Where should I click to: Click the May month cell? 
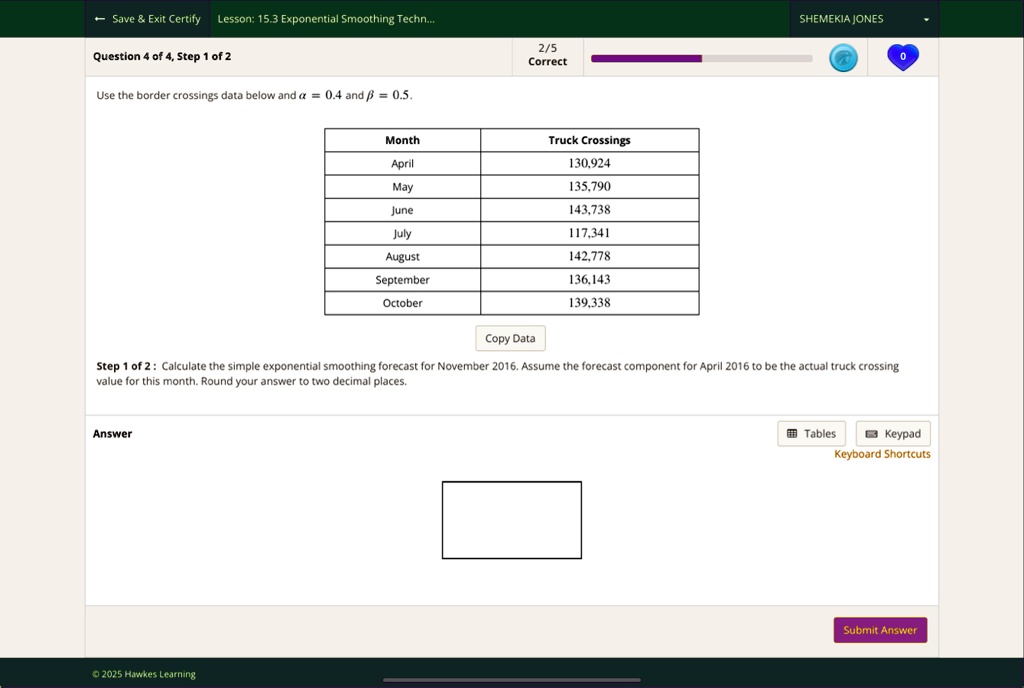tap(402, 187)
